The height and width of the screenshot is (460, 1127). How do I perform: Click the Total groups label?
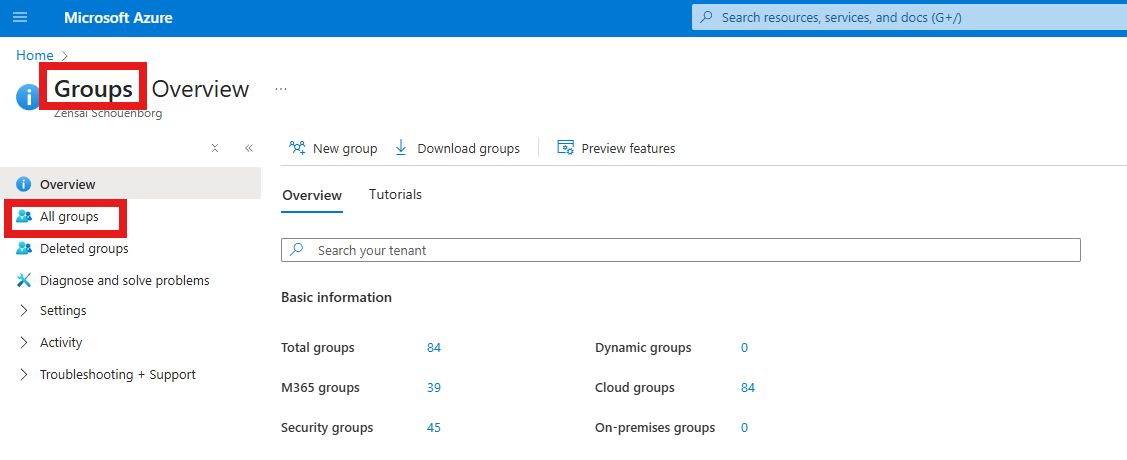point(318,348)
